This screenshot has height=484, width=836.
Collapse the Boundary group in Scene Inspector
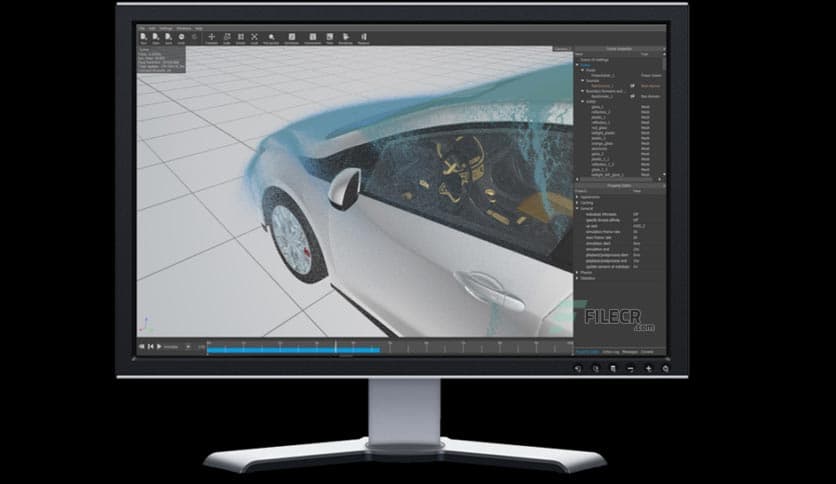[583, 91]
